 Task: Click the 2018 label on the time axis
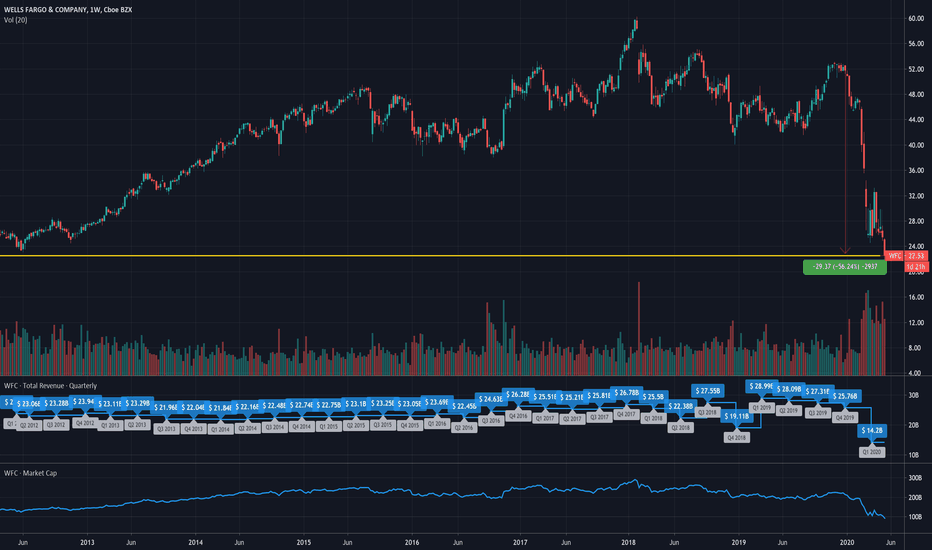[628, 542]
